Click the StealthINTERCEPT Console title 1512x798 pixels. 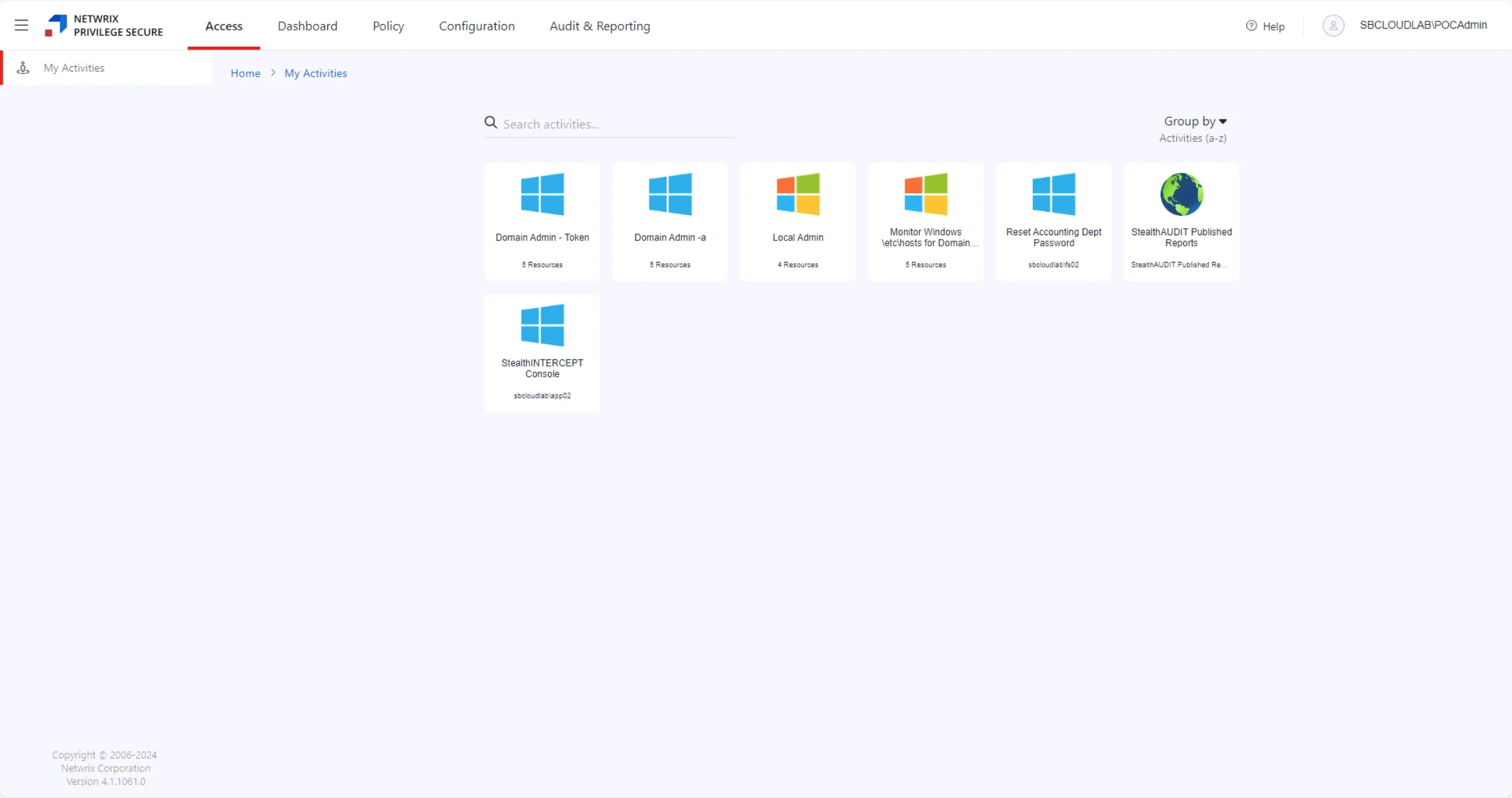(542, 368)
